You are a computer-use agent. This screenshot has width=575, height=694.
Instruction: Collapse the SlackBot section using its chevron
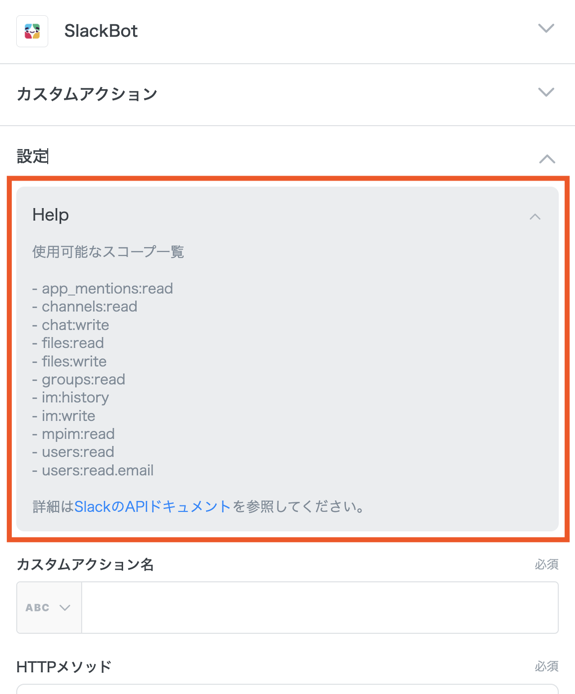[x=546, y=28]
